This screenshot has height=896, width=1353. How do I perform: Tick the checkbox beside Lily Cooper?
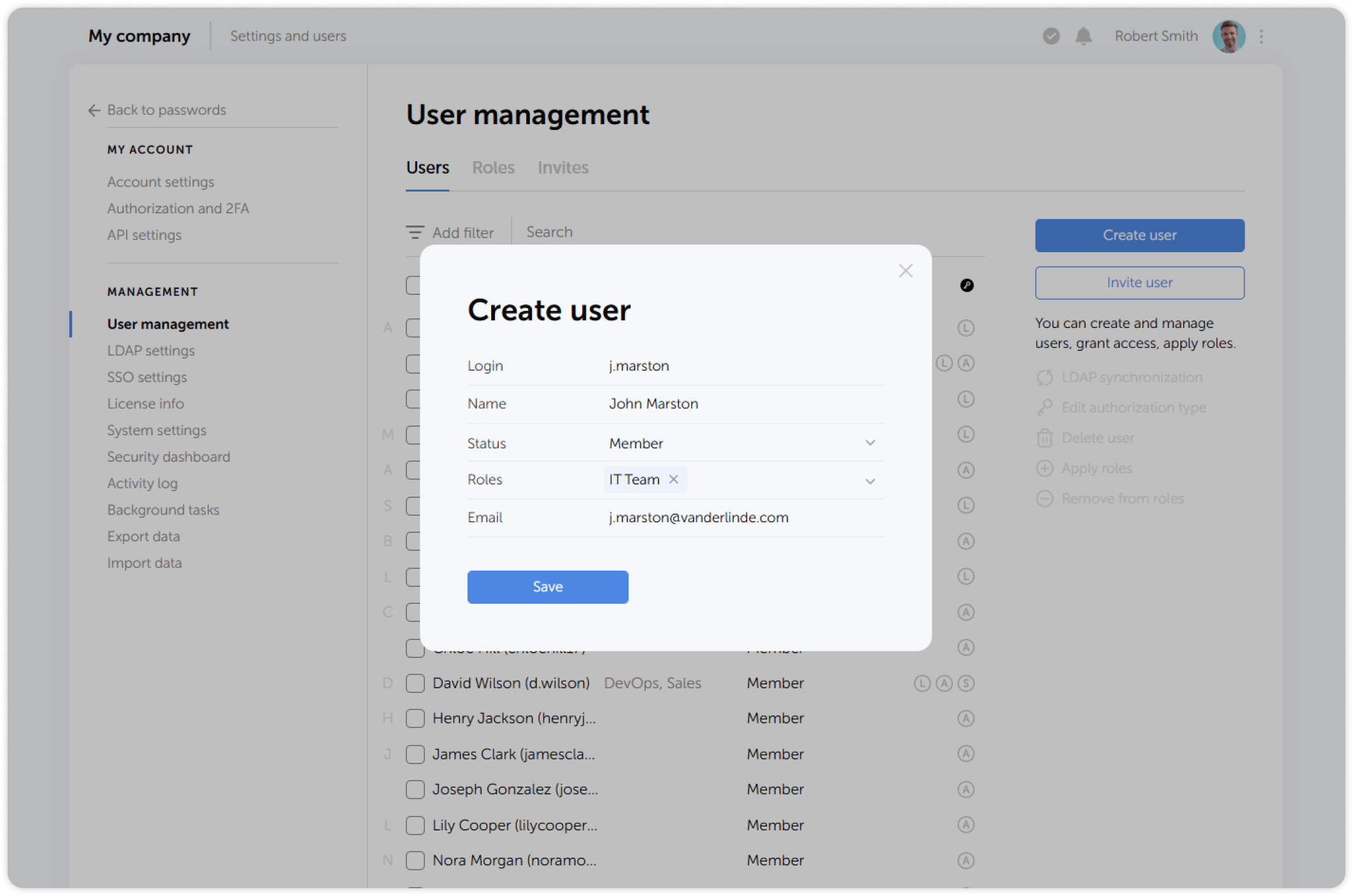coord(415,825)
